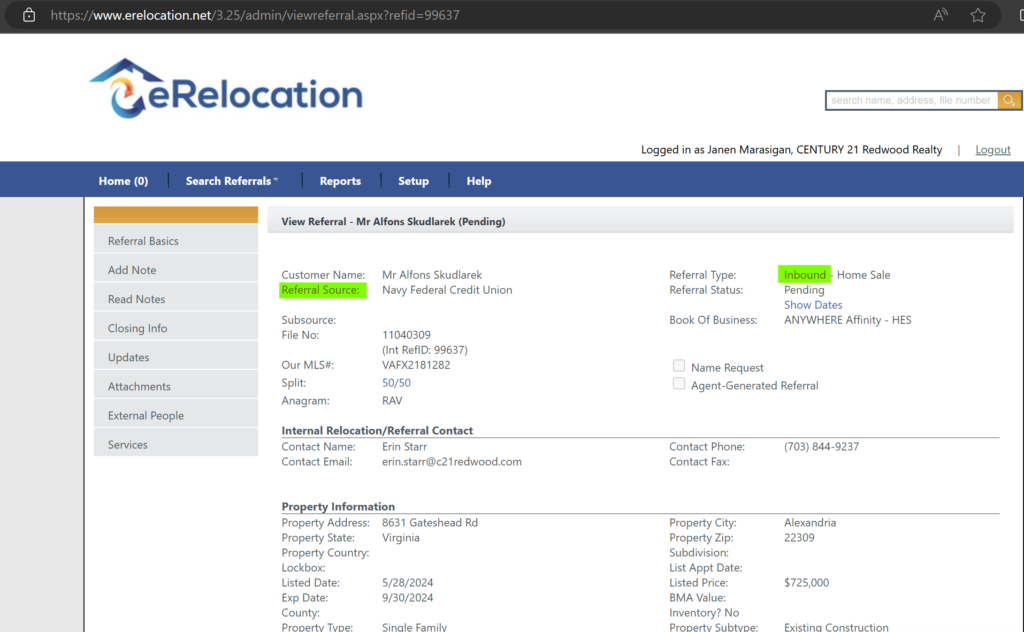The height and width of the screenshot is (632, 1024).
Task: Open Read Notes in sidebar
Action: click(x=176, y=299)
